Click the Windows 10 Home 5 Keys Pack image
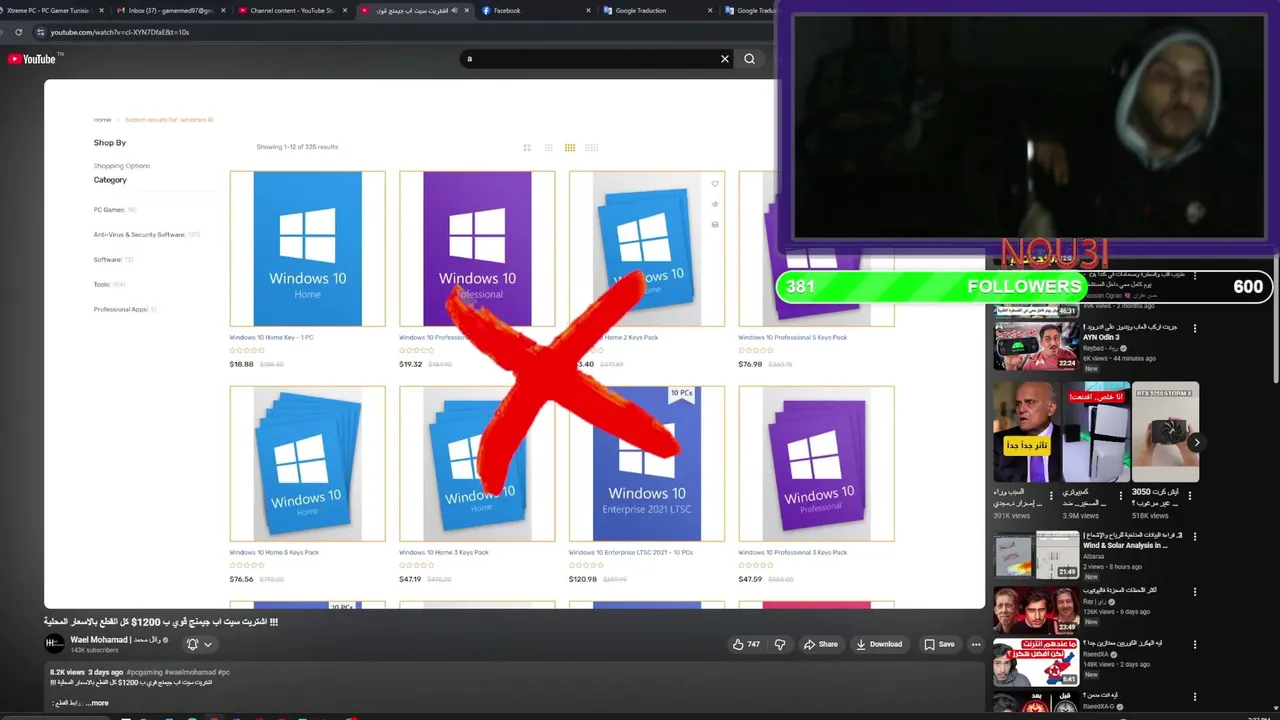 tap(307, 464)
